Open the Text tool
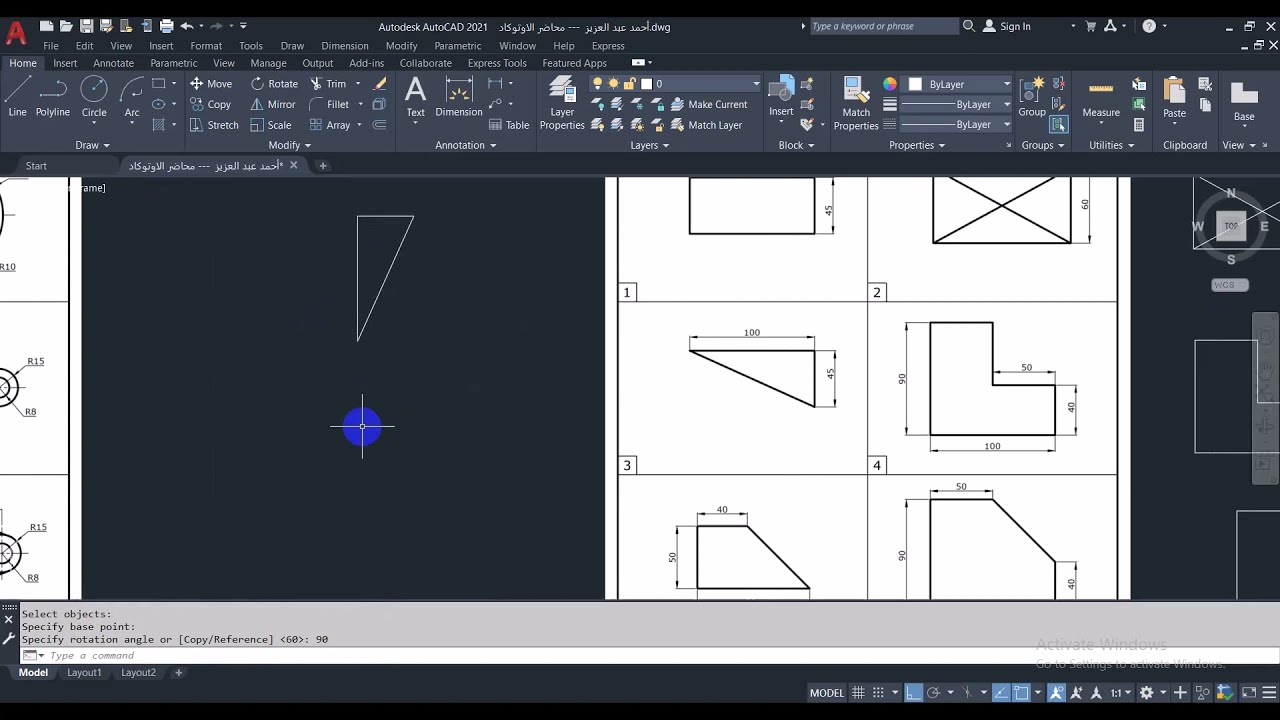Image resolution: width=1280 pixels, height=720 pixels. (x=415, y=97)
